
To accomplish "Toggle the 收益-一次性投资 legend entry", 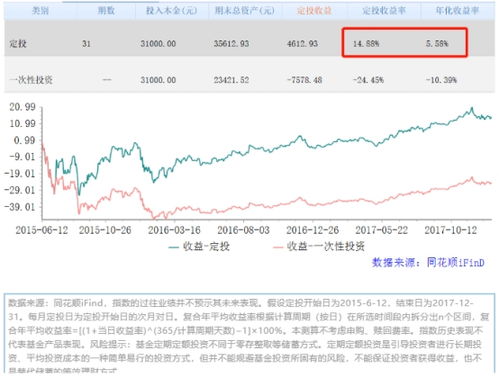I will 319,247.
